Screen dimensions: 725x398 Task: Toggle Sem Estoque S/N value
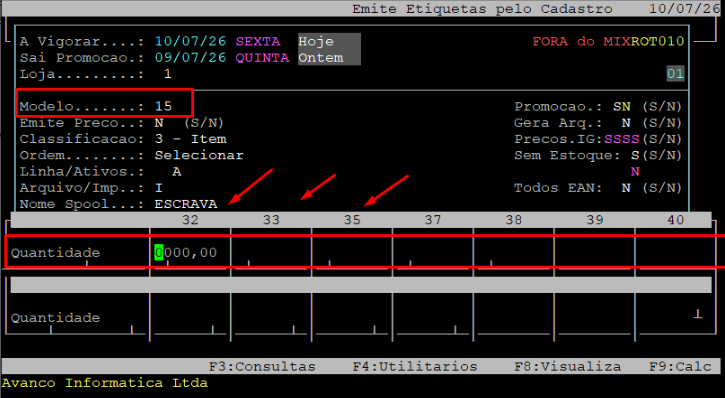(x=635, y=155)
